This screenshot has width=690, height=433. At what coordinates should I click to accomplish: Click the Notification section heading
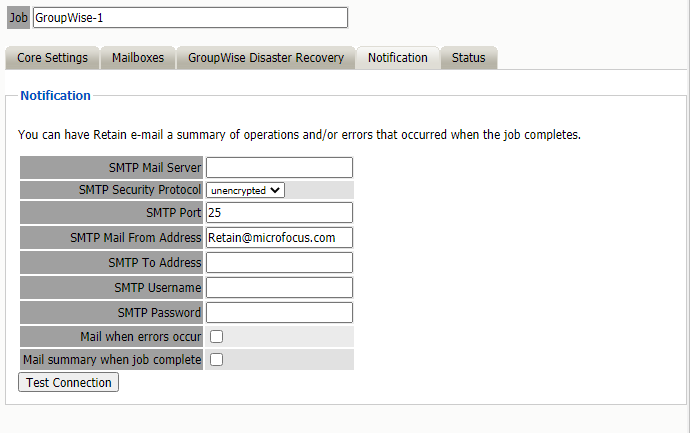pyautogui.click(x=55, y=96)
